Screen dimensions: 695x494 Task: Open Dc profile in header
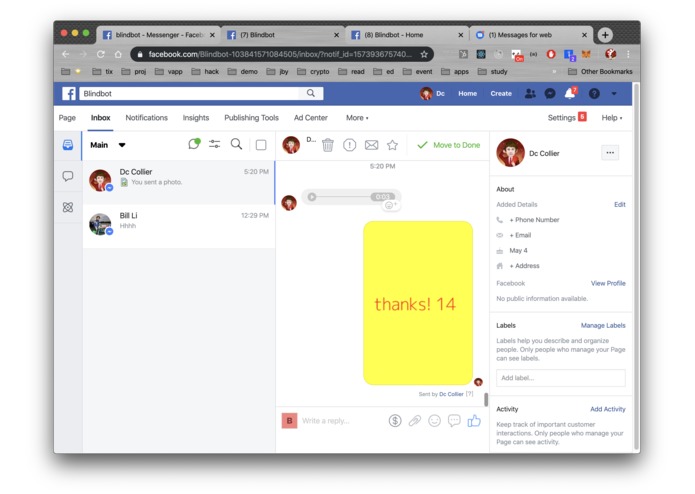tap(433, 93)
